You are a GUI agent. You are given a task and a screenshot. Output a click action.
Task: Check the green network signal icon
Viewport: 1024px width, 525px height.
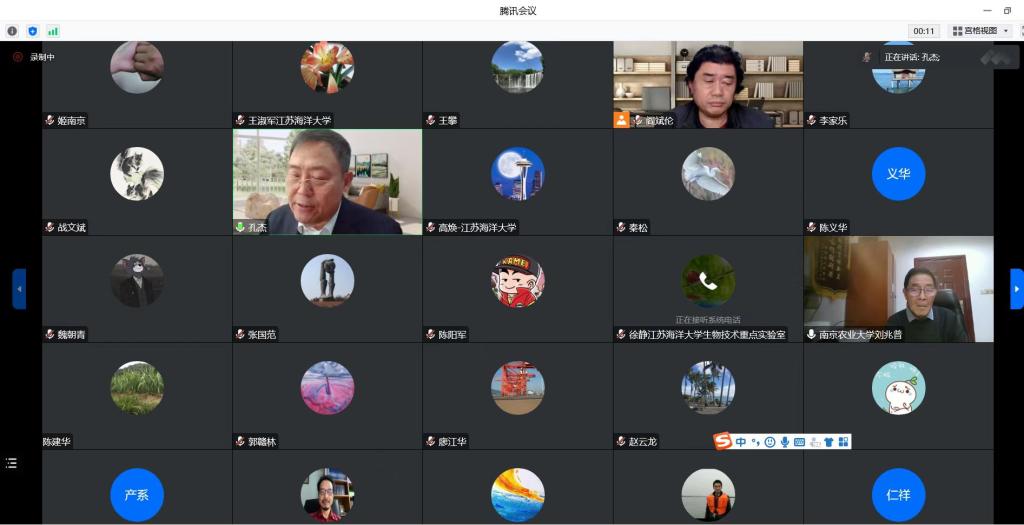coord(52,31)
